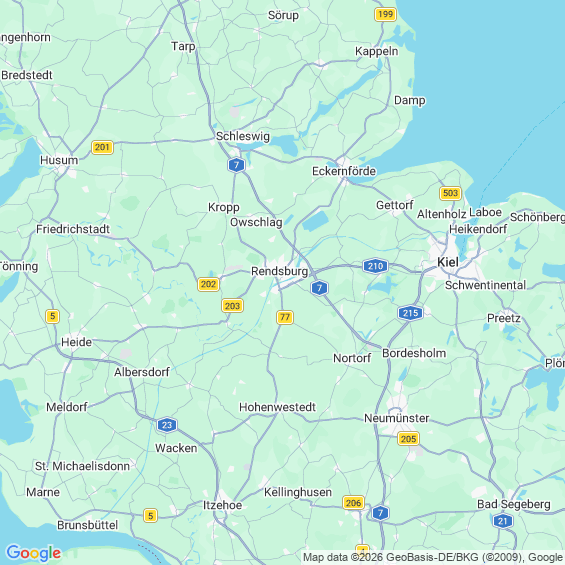
Task: Click the 202 road shield west of Rendsburg
Action: [x=208, y=284]
